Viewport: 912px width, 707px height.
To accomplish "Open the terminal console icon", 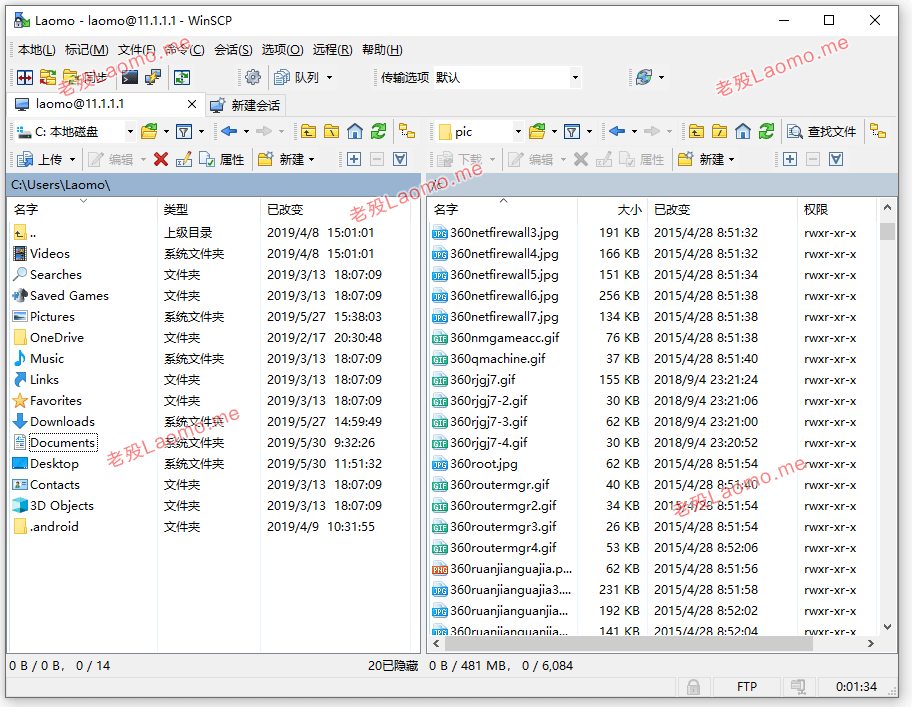I will point(130,77).
